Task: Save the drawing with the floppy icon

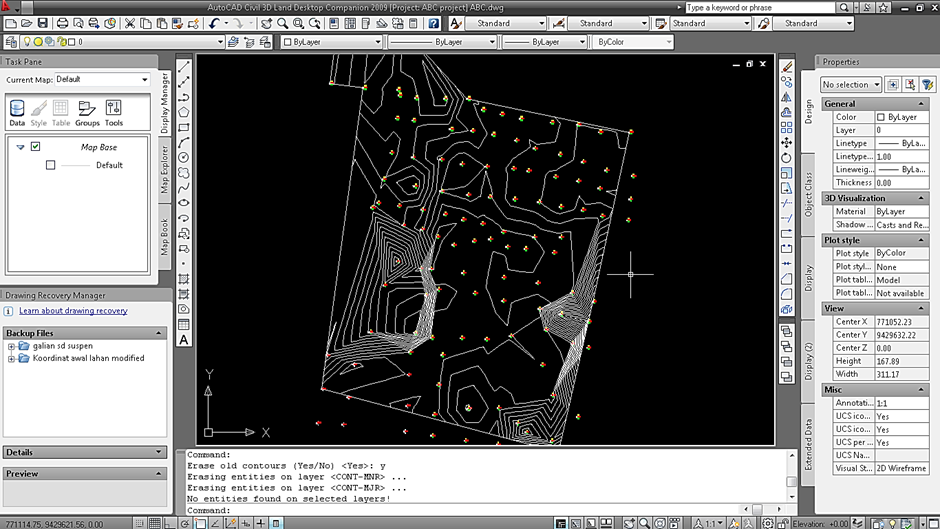Action: pyautogui.click(x=43, y=23)
